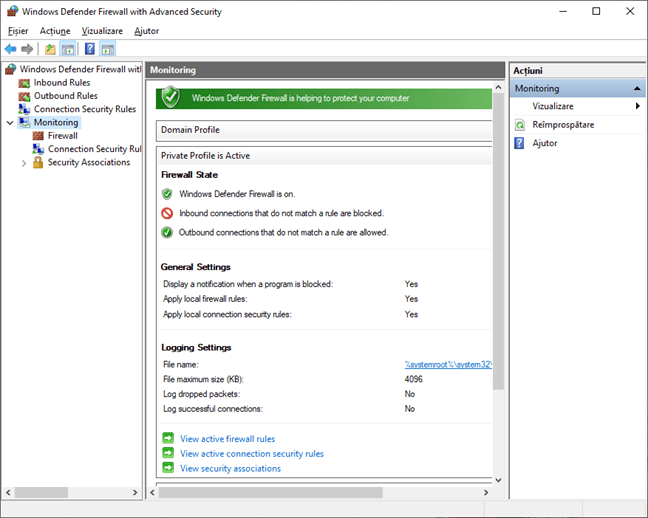
Task: Expand the Security Associations node
Action: pos(24,163)
